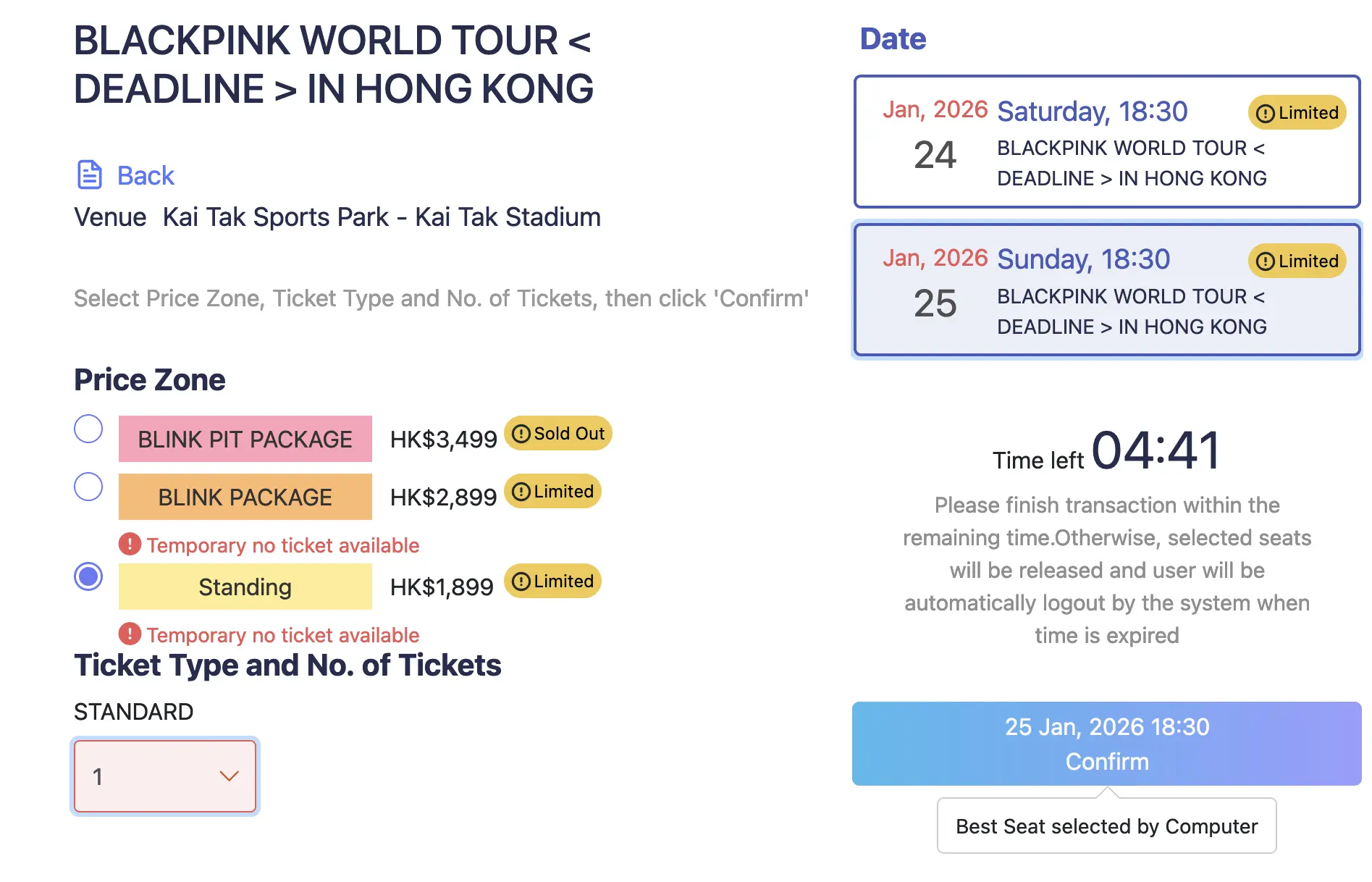1372x882 pixels.
Task: Click the red warning icon under Blink Package
Action: [x=130, y=544]
